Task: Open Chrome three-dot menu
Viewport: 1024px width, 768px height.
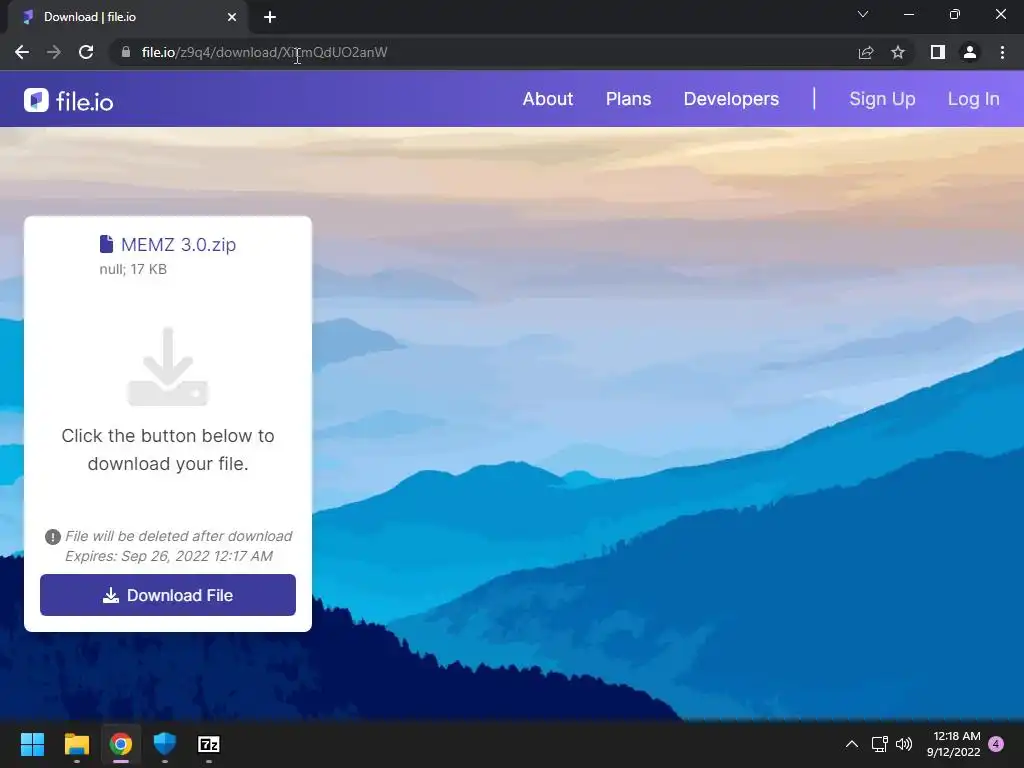Action: tap(1002, 52)
